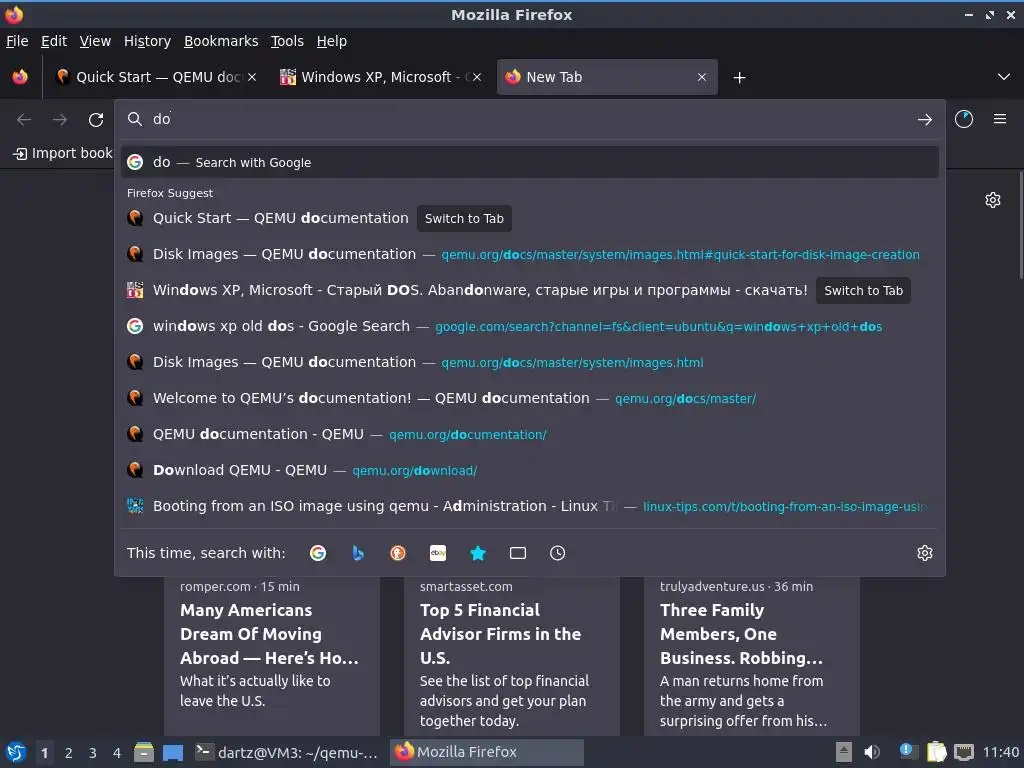
Task: Open the Edit menu
Action: pyautogui.click(x=54, y=41)
